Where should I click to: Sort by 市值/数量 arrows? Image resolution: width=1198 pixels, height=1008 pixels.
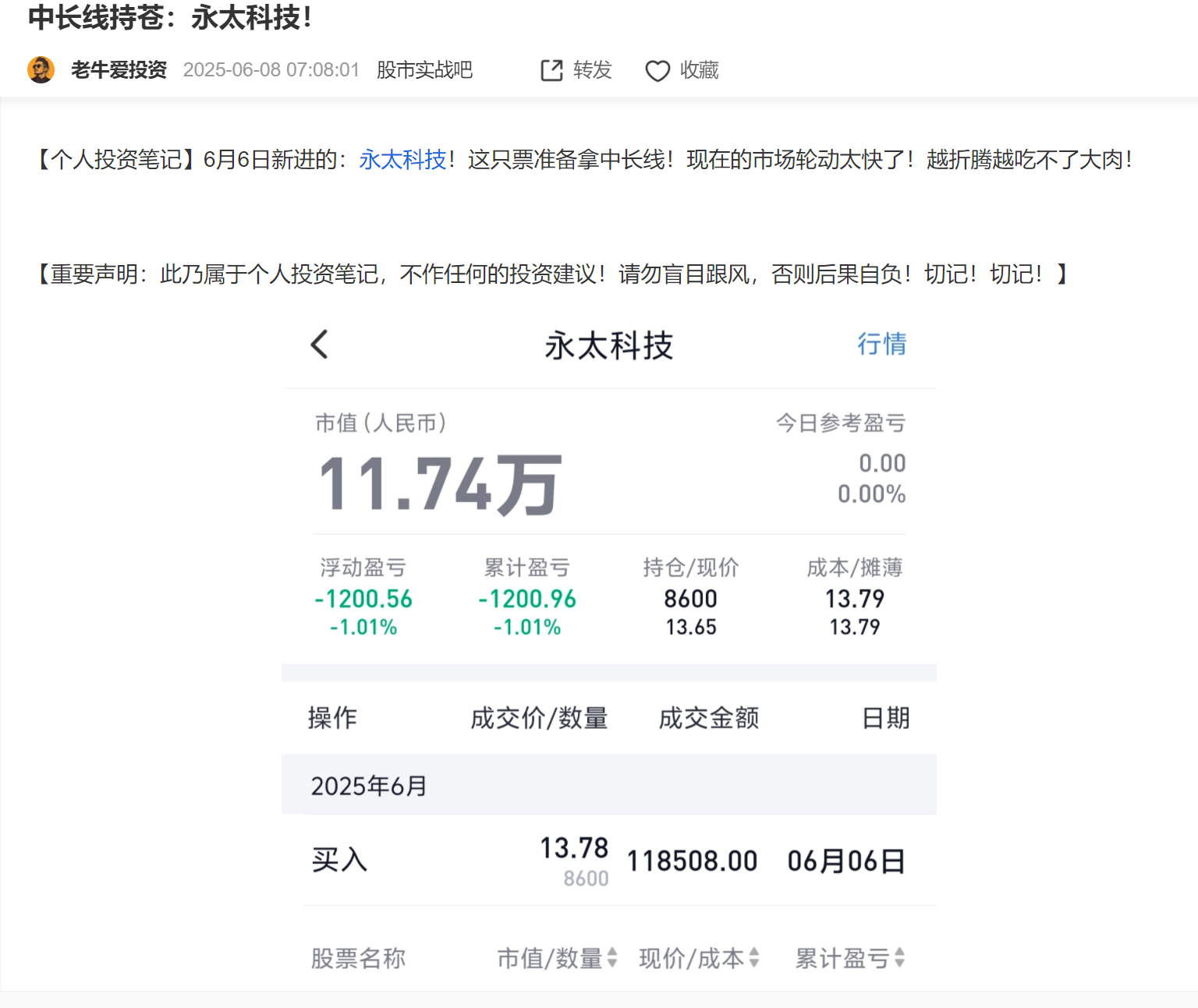click(x=612, y=957)
